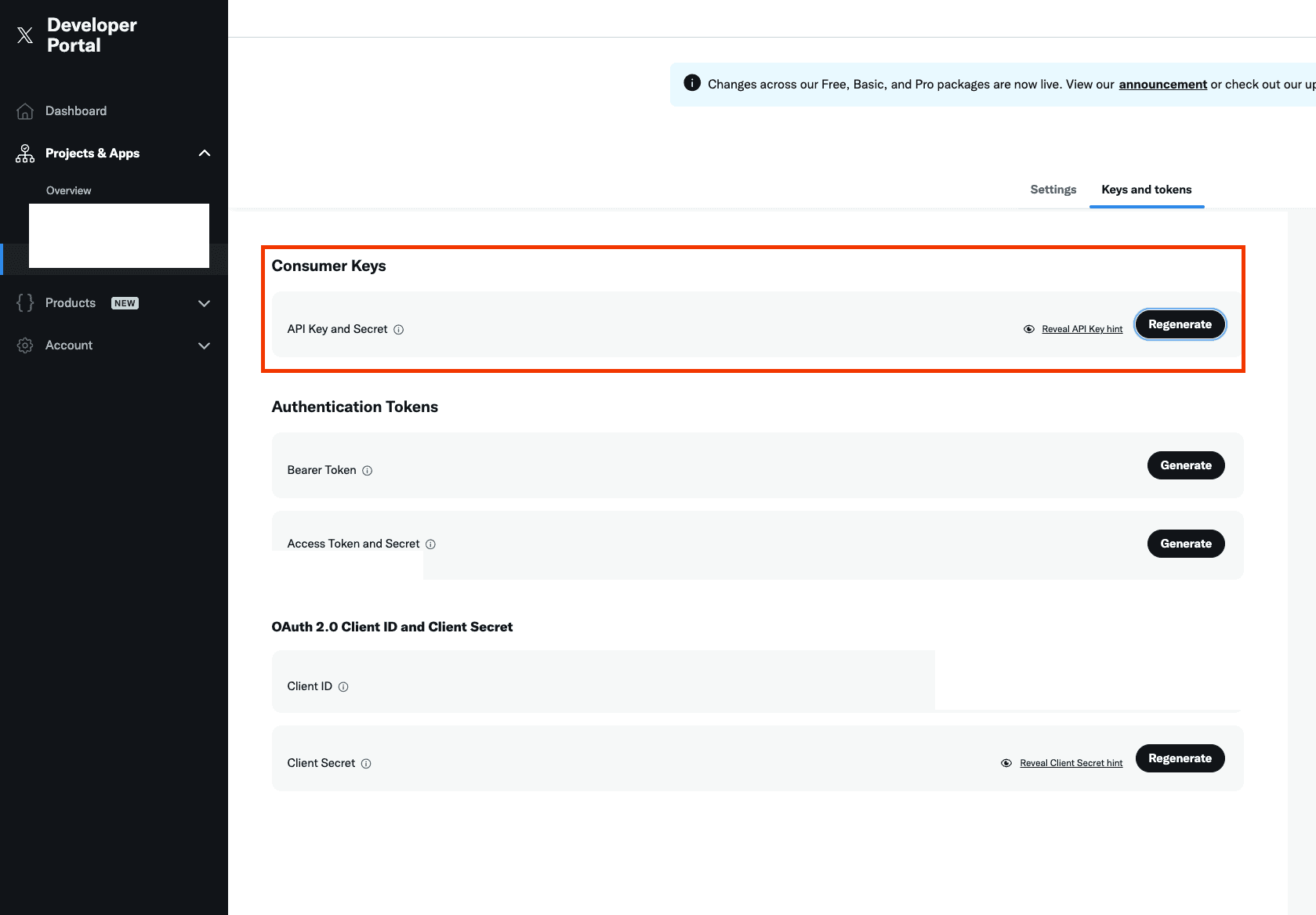Click info icon beside Access Token and Secret
This screenshot has height=915, width=1316.
430,544
